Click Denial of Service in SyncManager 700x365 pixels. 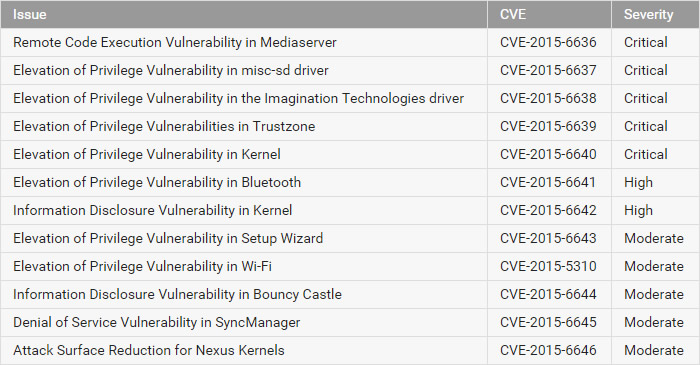(157, 322)
